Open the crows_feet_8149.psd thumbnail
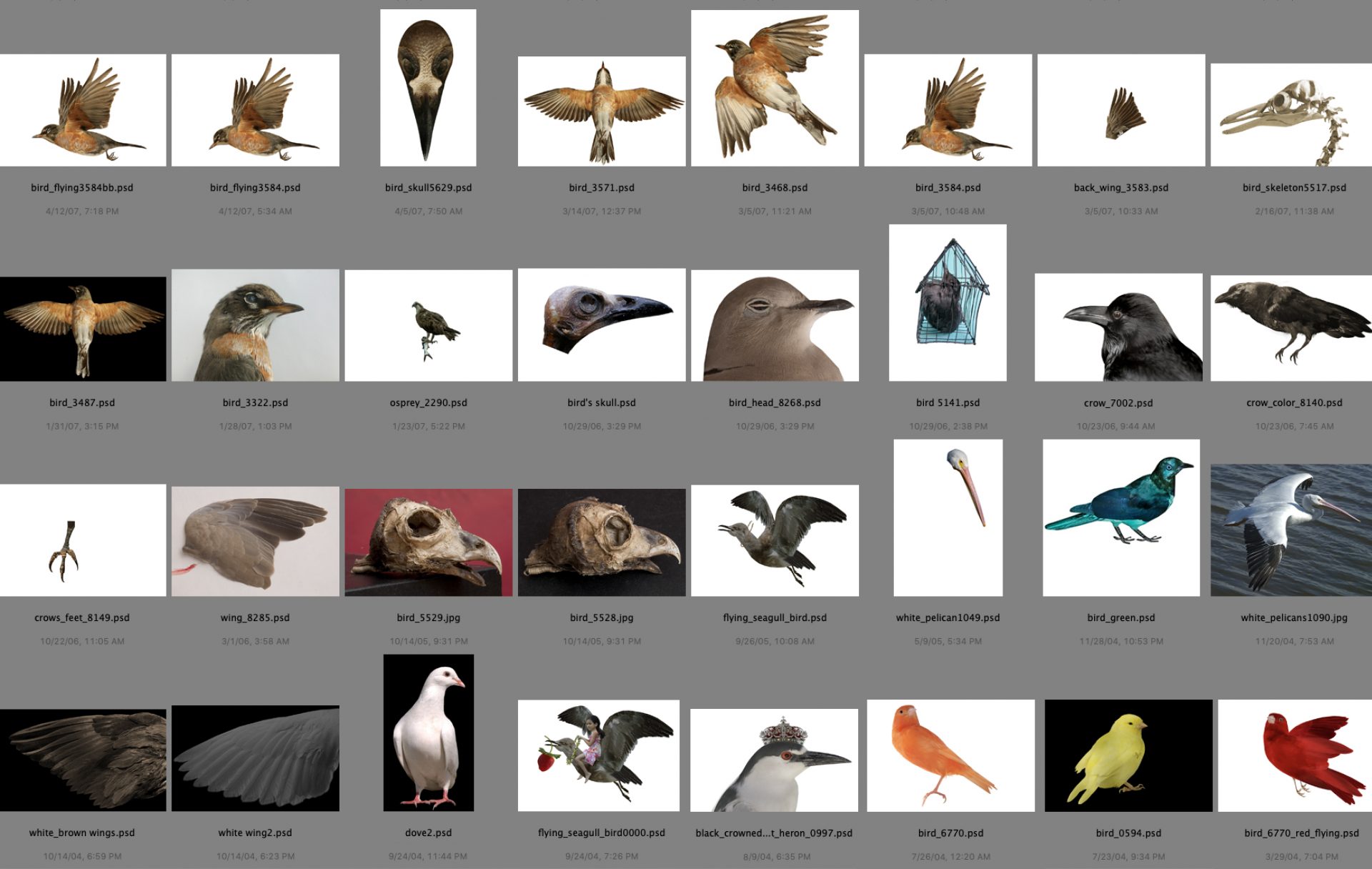Viewport: 1372px width, 869px height. [x=83, y=540]
